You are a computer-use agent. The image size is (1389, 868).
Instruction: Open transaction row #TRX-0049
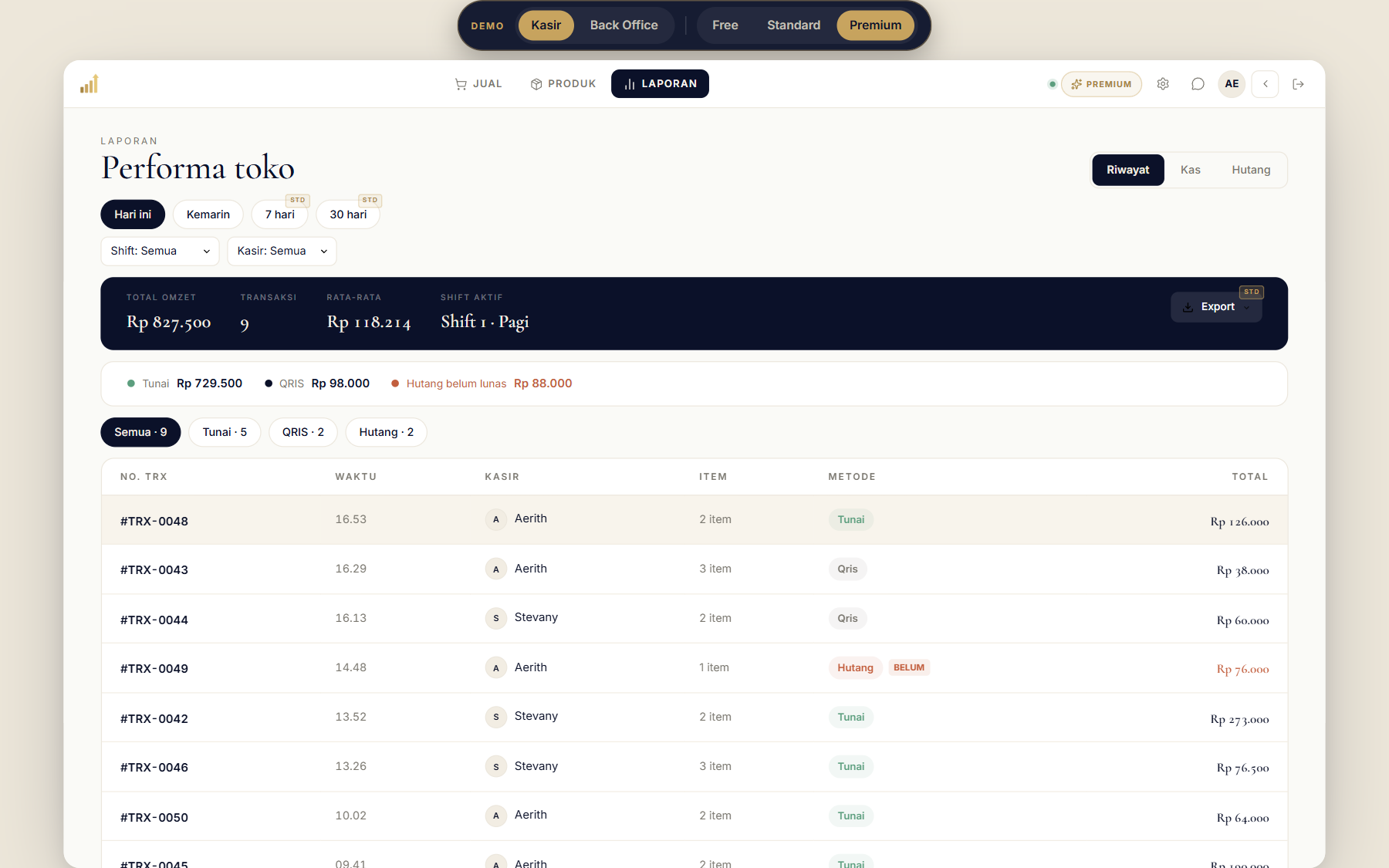point(694,668)
